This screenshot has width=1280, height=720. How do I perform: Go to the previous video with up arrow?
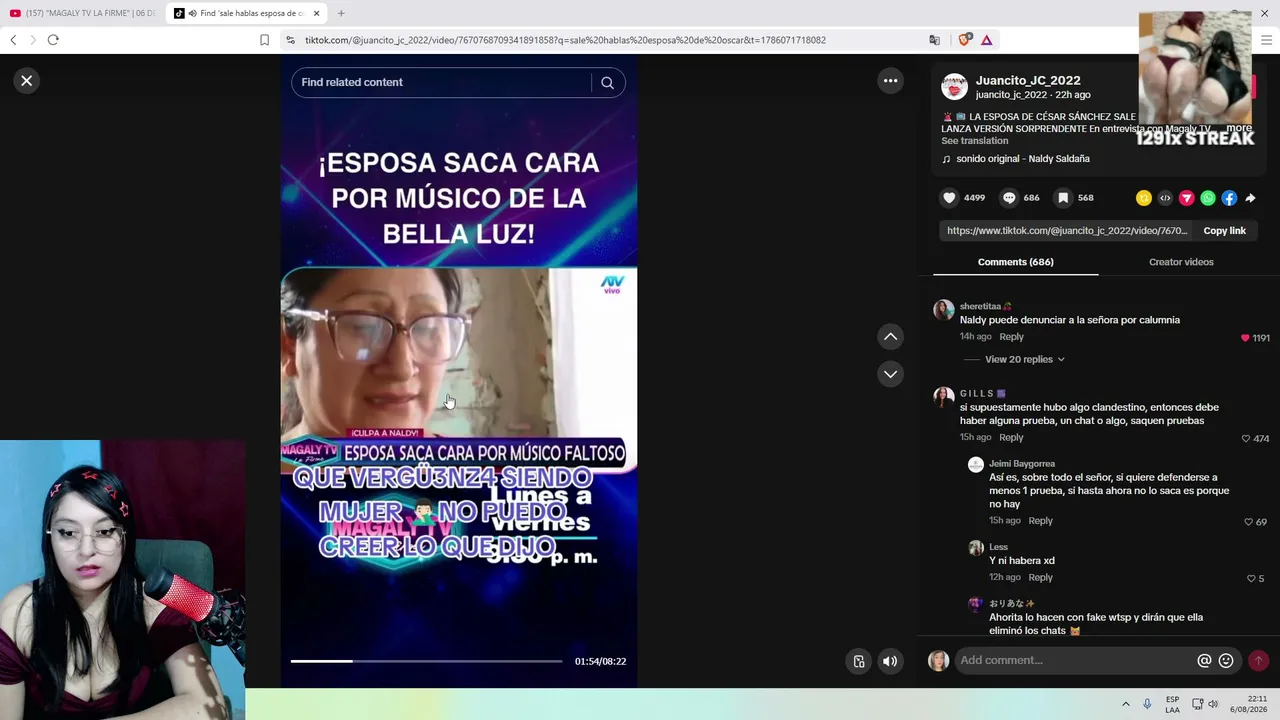click(x=890, y=337)
